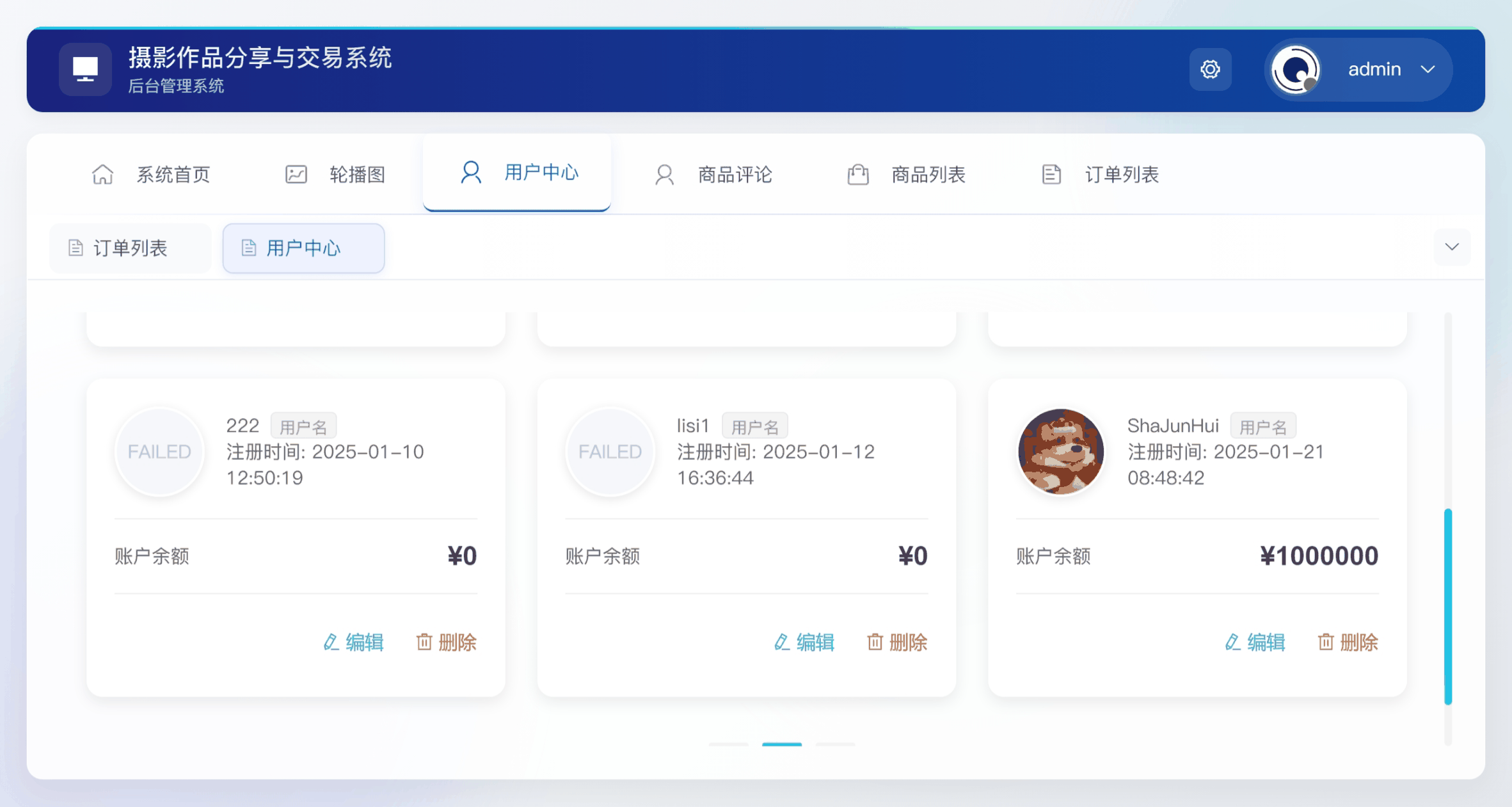
Task: Open the settings gear icon
Action: (x=1209, y=69)
